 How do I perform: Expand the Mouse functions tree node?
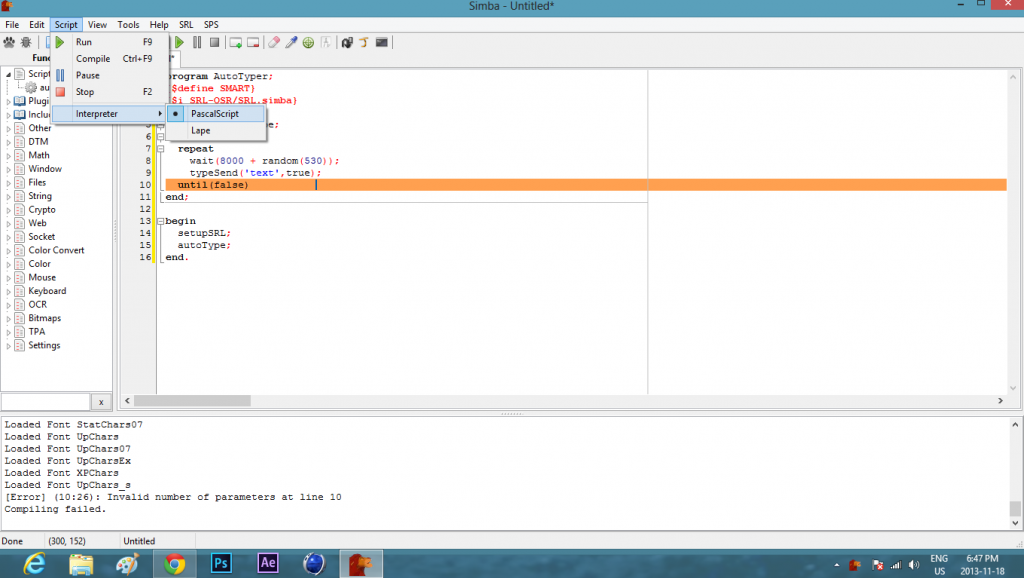[9, 278]
